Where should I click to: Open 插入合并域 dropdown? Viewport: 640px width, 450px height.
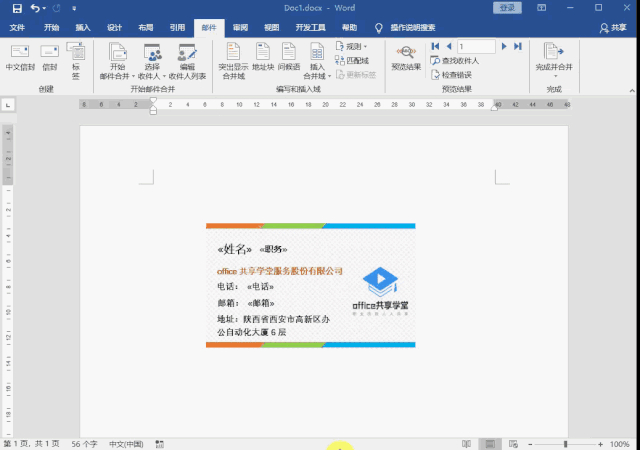[x=317, y=61]
